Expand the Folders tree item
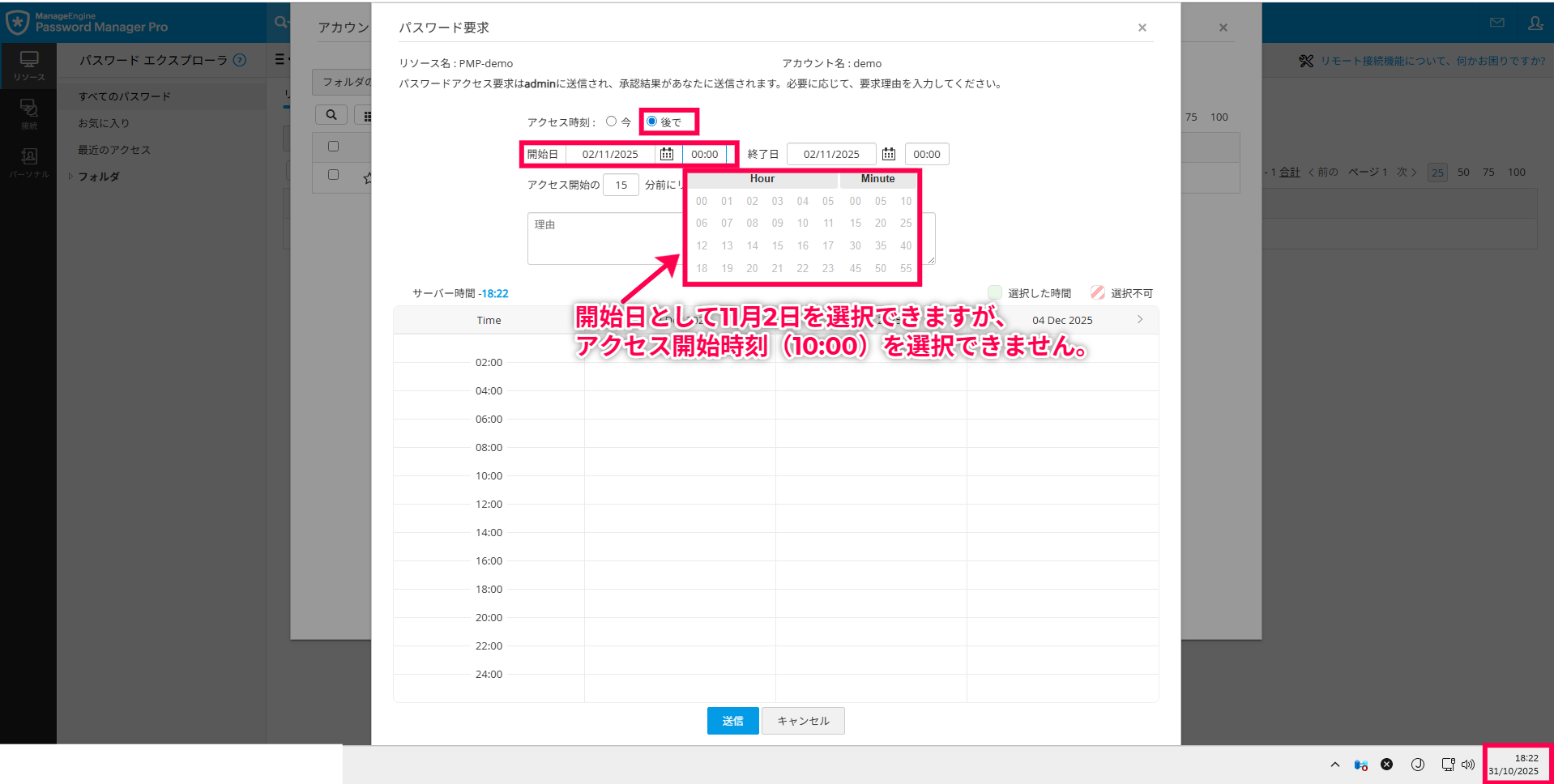1554x784 pixels. point(71,177)
